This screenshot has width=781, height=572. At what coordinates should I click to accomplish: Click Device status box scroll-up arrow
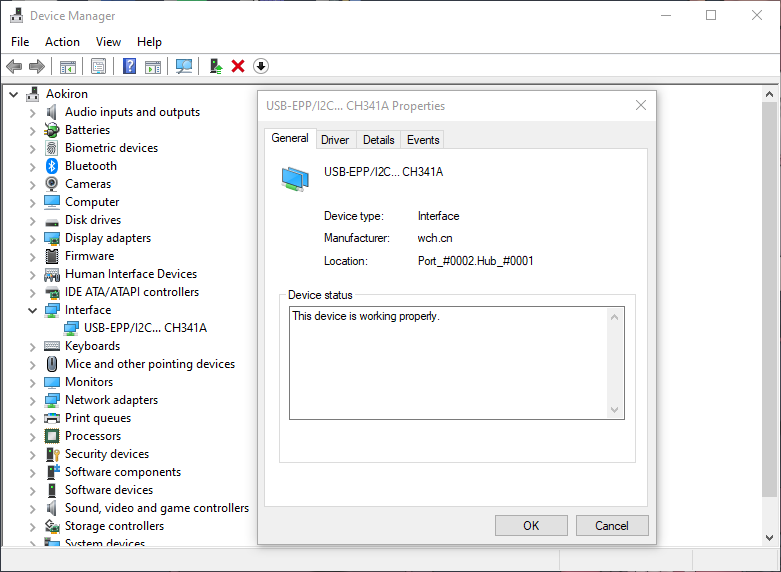(x=615, y=317)
